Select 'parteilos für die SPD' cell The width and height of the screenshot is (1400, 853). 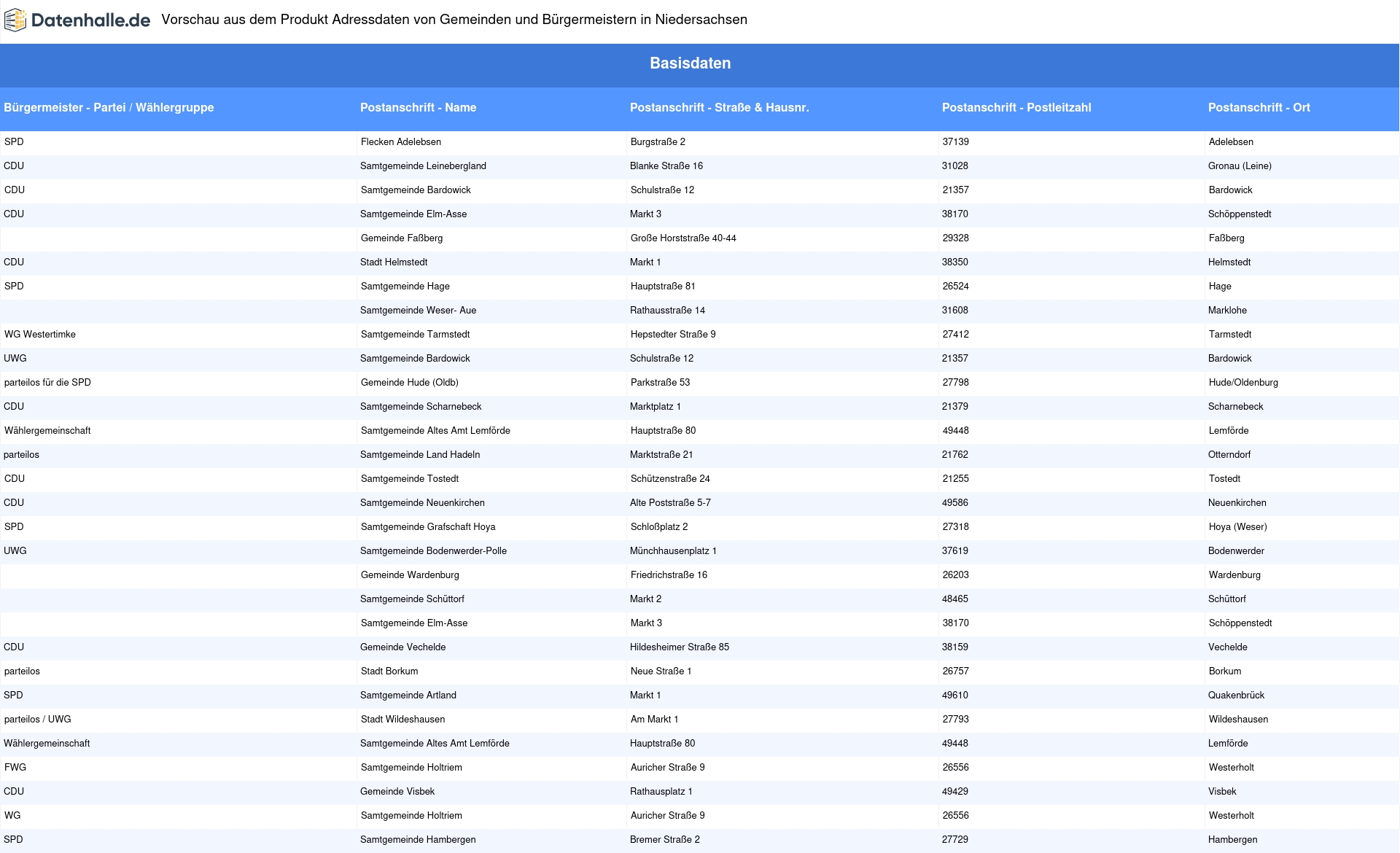click(x=179, y=383)
